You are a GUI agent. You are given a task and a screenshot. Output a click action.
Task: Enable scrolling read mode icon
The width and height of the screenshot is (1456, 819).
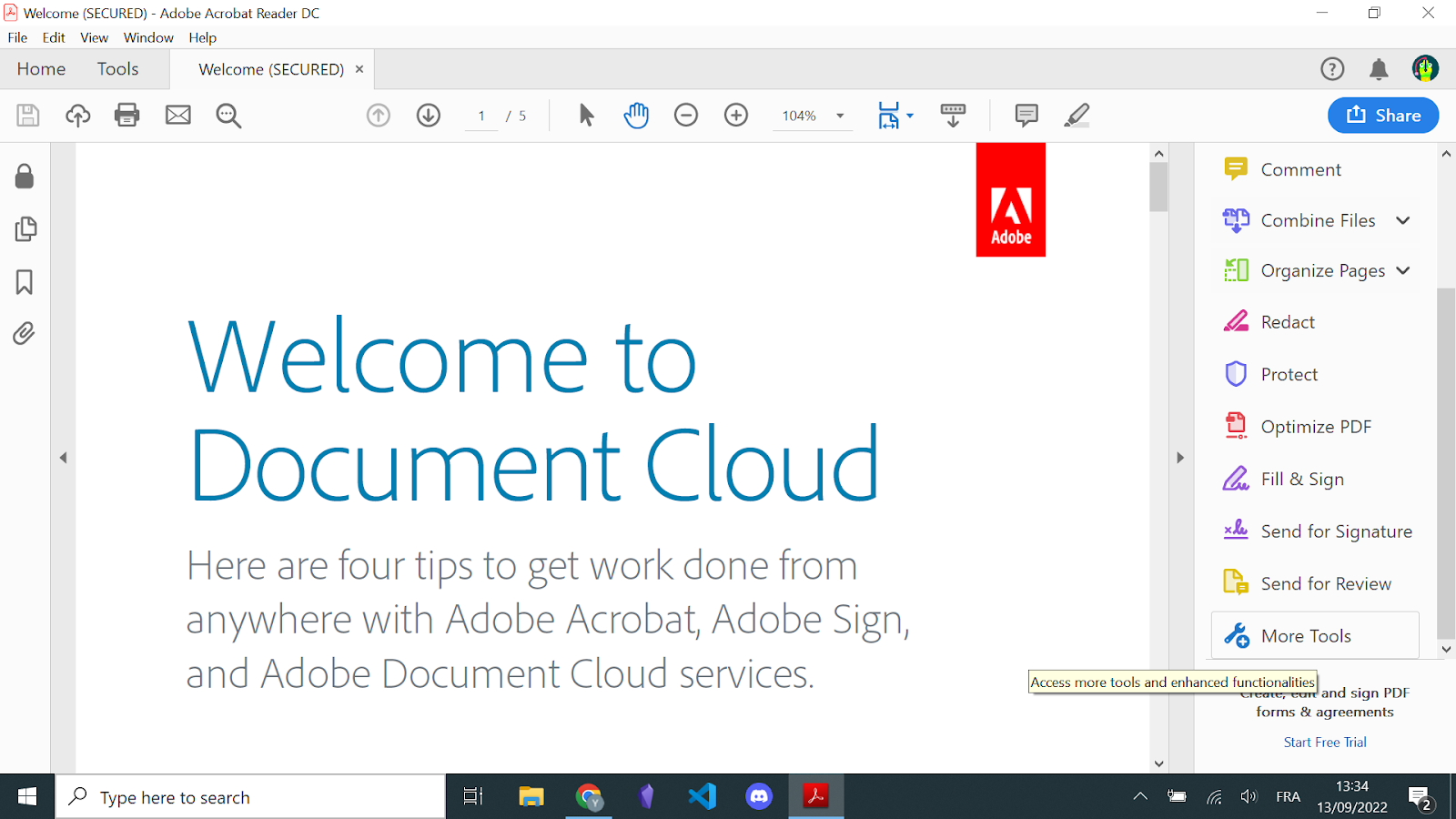click(x=953, y=116)
